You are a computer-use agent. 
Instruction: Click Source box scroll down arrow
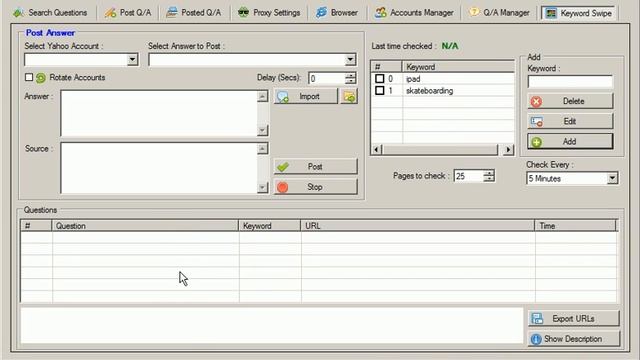(262, 187)
